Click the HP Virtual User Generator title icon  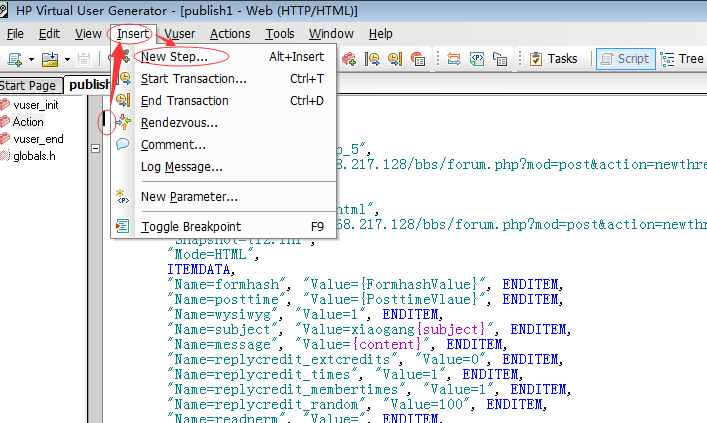click(x=3, y=10)
